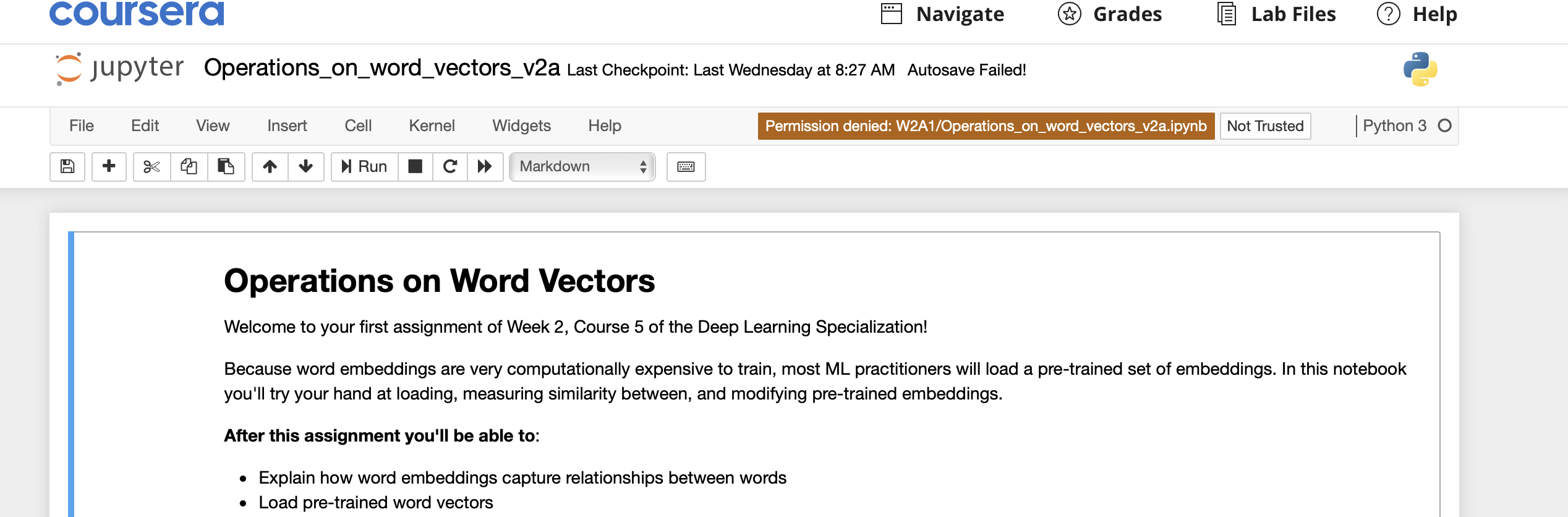Restart the kernel with circular arrow icon

[450, 166]
